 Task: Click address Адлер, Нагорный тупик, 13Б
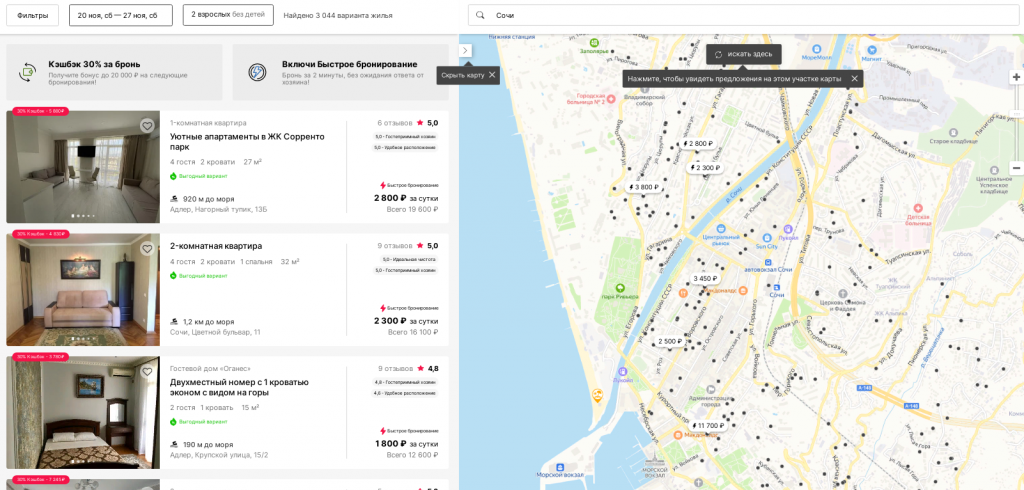pos(218,210)
